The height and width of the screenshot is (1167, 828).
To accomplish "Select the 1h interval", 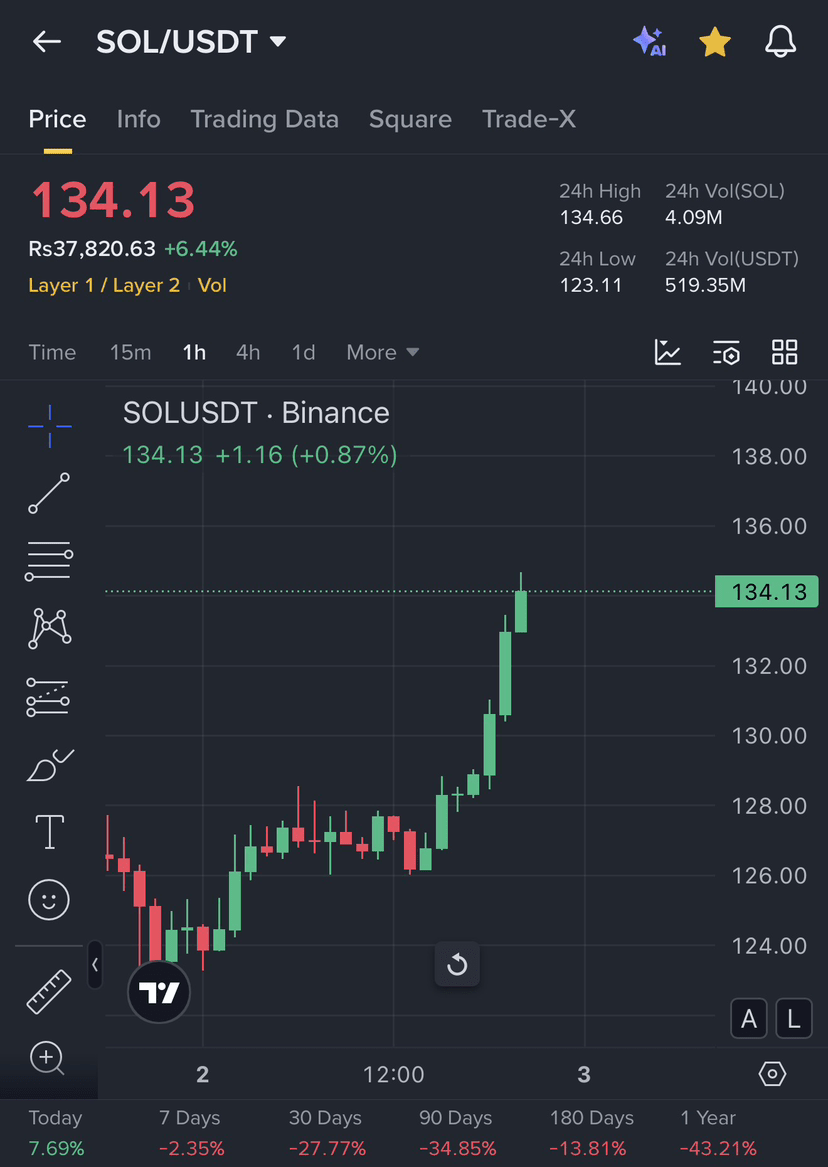I will pyautogui.click(x=194, y=352).
